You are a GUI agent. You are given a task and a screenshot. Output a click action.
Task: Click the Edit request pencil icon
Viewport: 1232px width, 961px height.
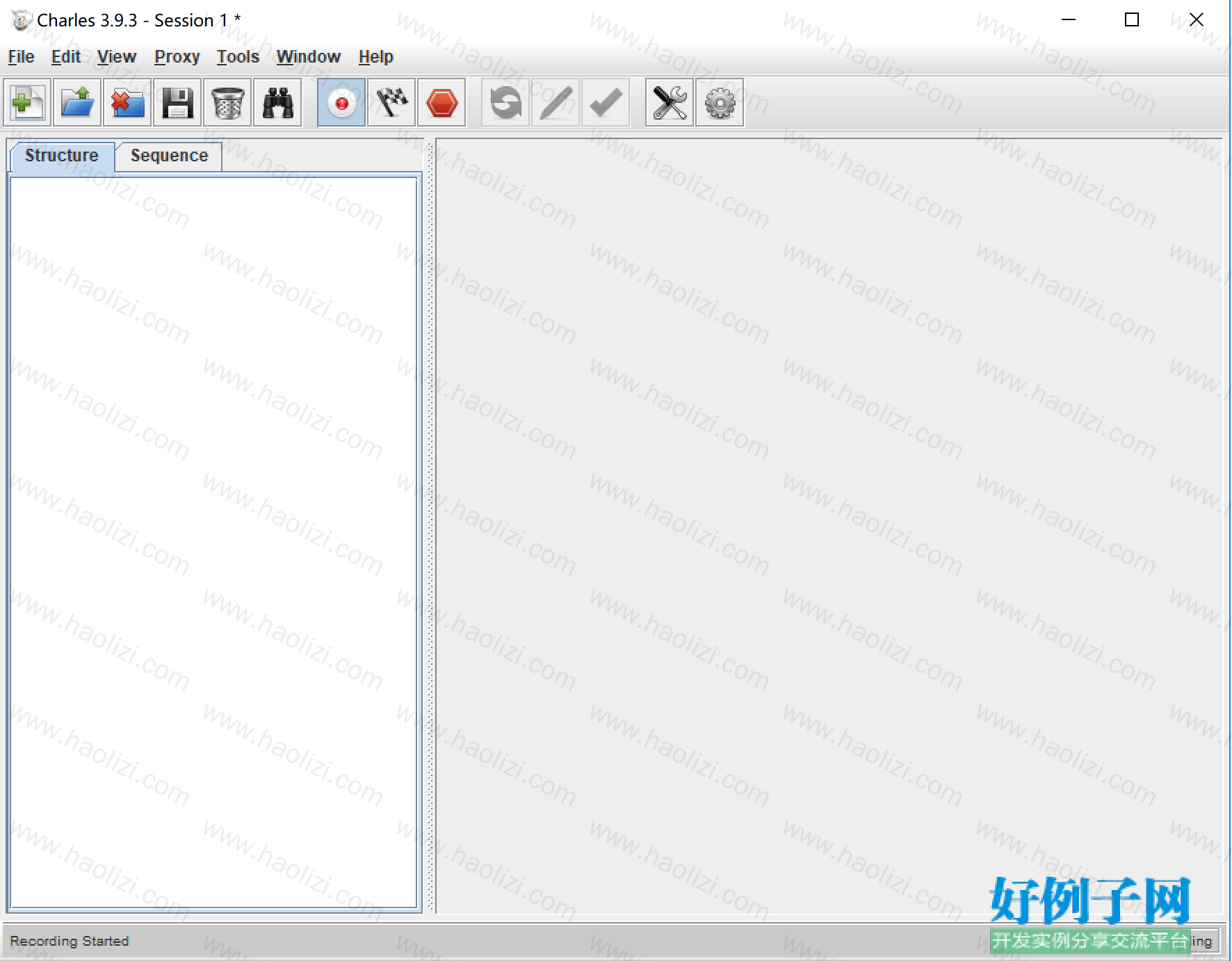556,103
